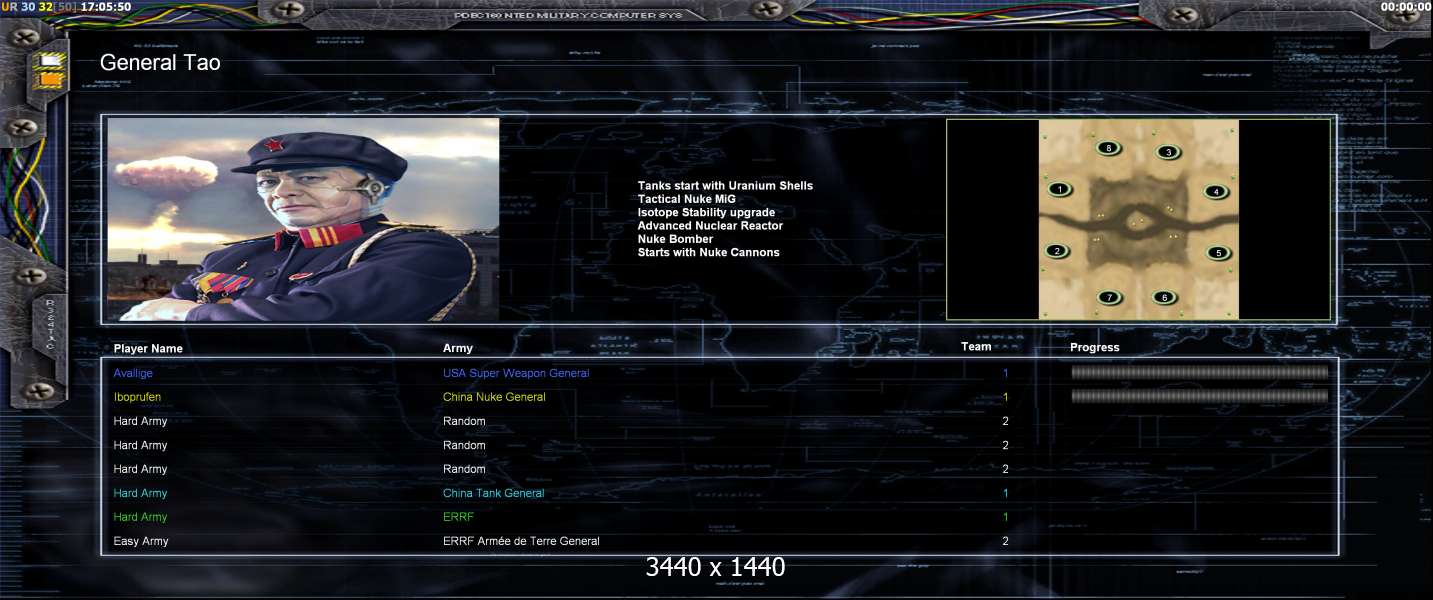Click Starts with Nuke Cannons text
The width and height of the screenshot is (1433, 600).
[x=708, y=252]
